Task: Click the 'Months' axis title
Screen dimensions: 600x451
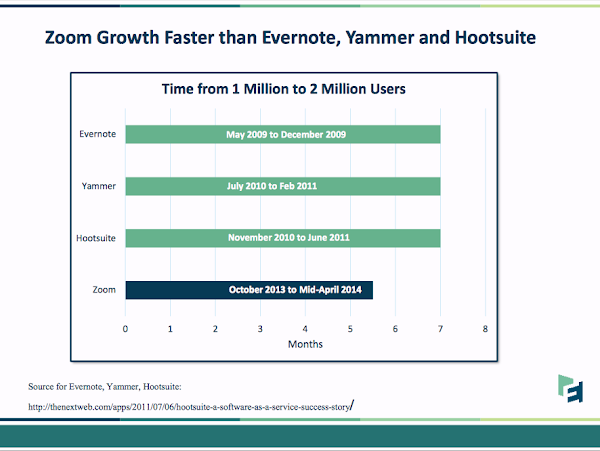Action: (305, 344)
